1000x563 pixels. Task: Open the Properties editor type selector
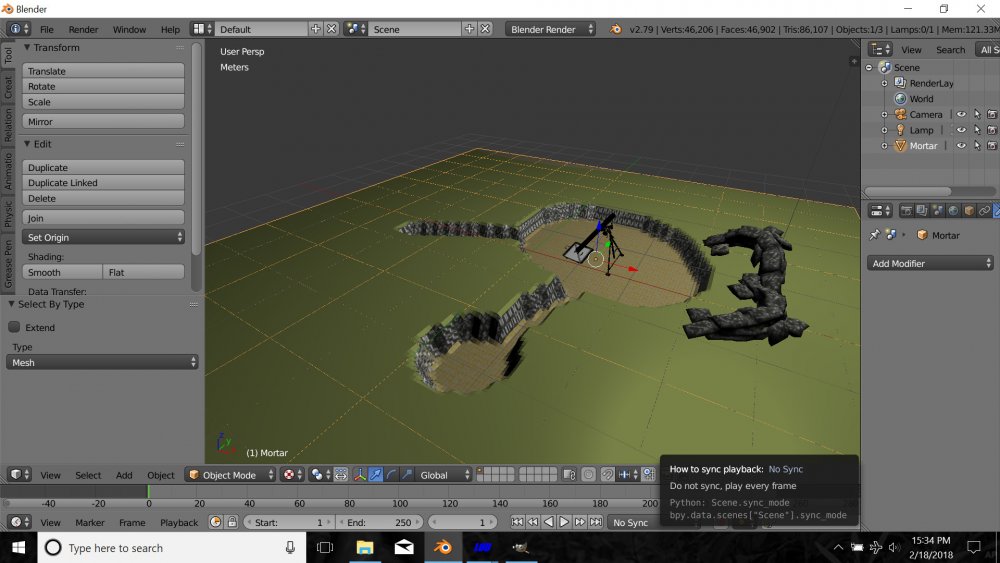(x=881, y=210)
